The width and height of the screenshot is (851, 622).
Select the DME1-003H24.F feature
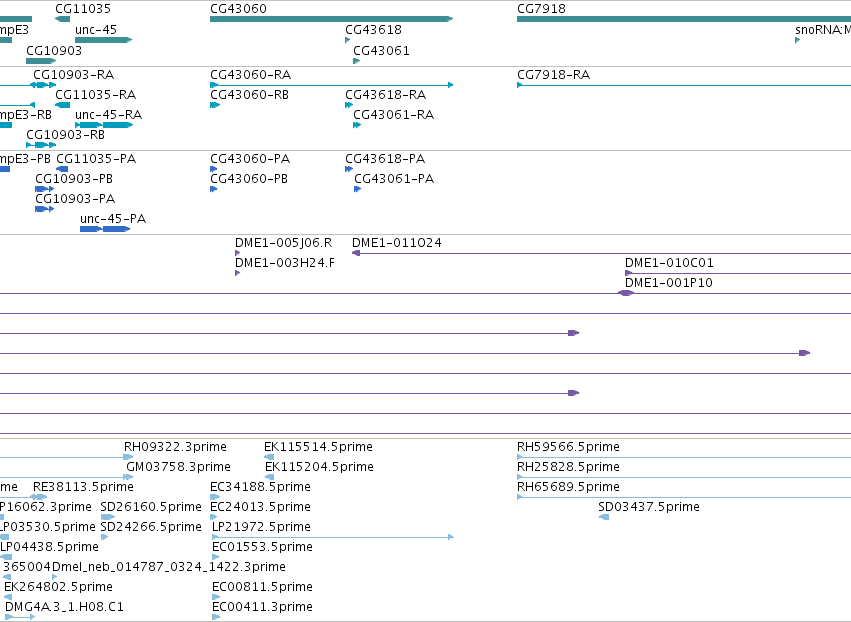click(x=237, y=273)
